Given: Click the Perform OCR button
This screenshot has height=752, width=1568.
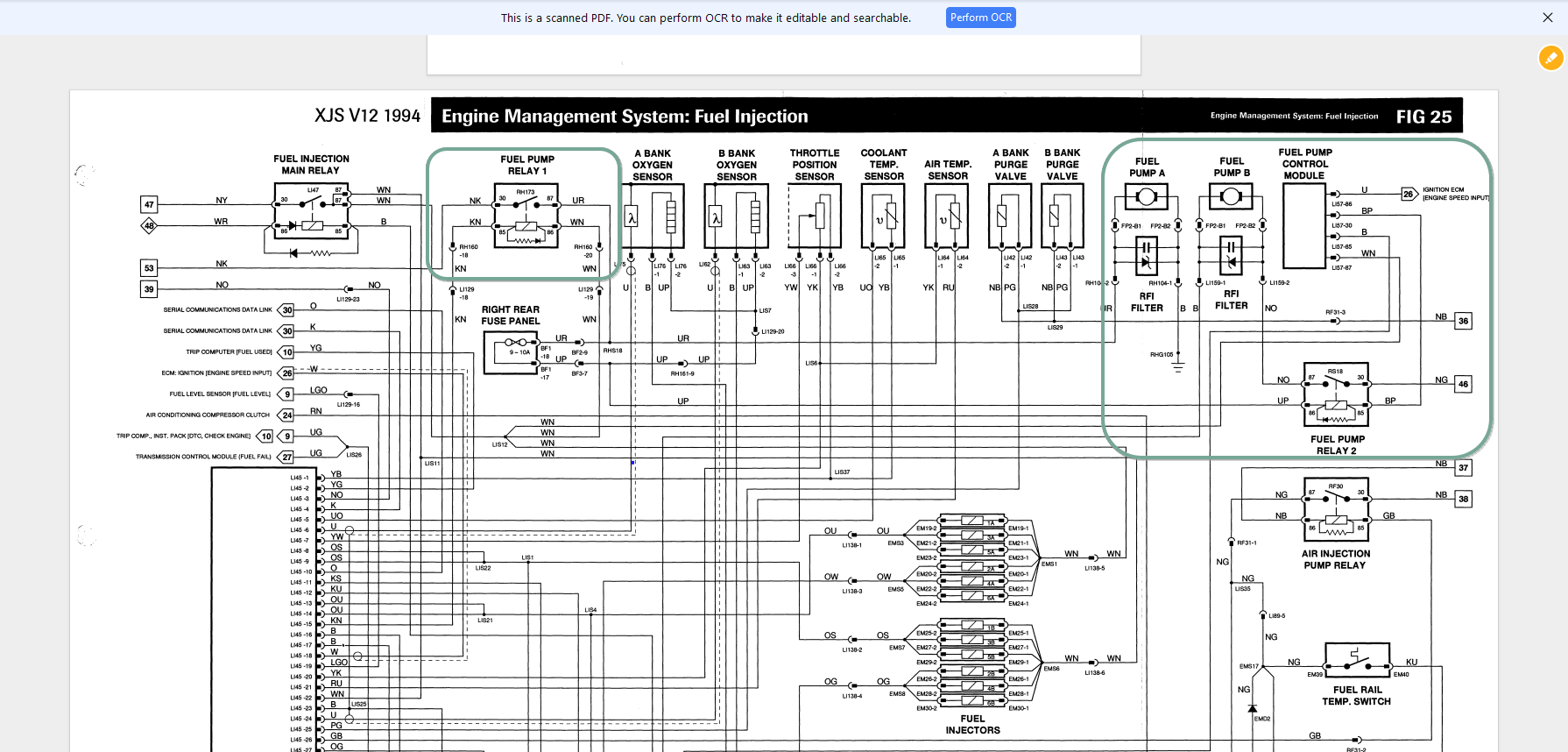Looking at the screenshot, I should tap(980, 18).
